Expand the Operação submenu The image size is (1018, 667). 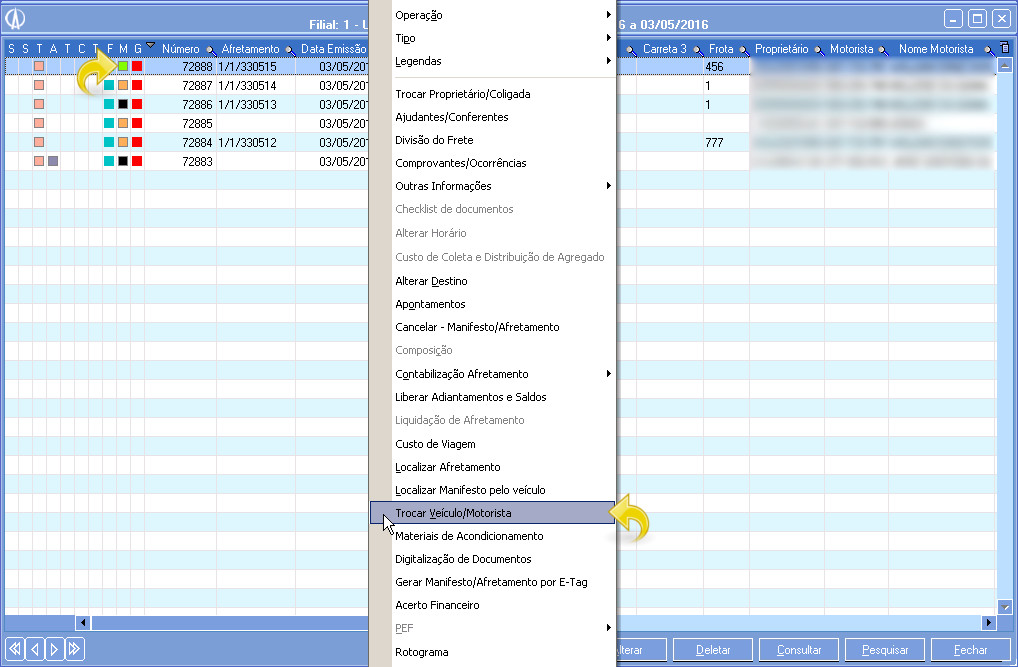(x=608, y=14)
